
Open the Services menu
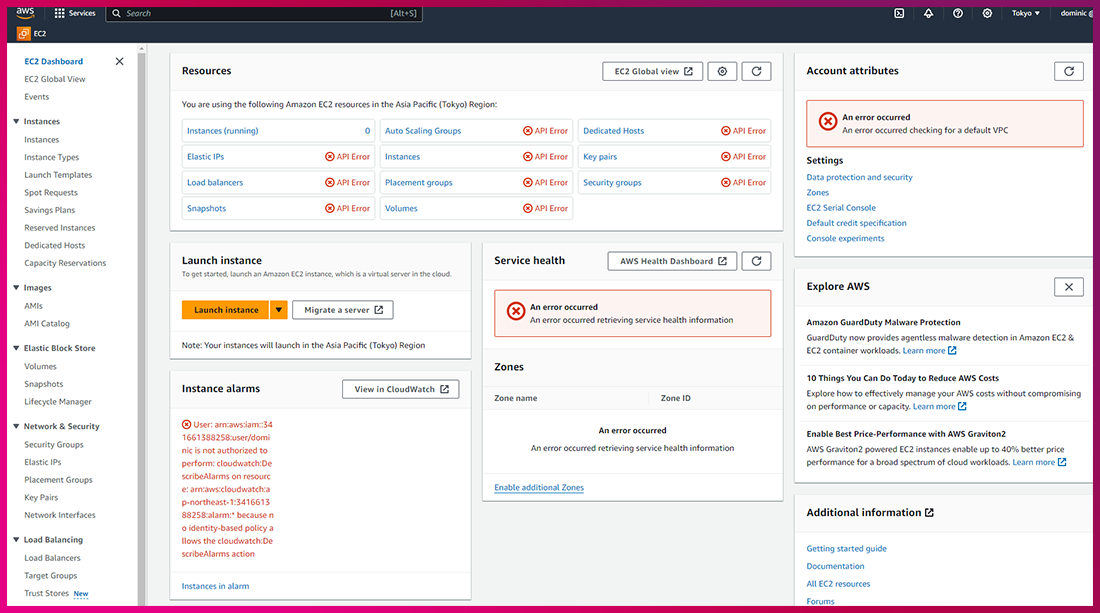75,13
